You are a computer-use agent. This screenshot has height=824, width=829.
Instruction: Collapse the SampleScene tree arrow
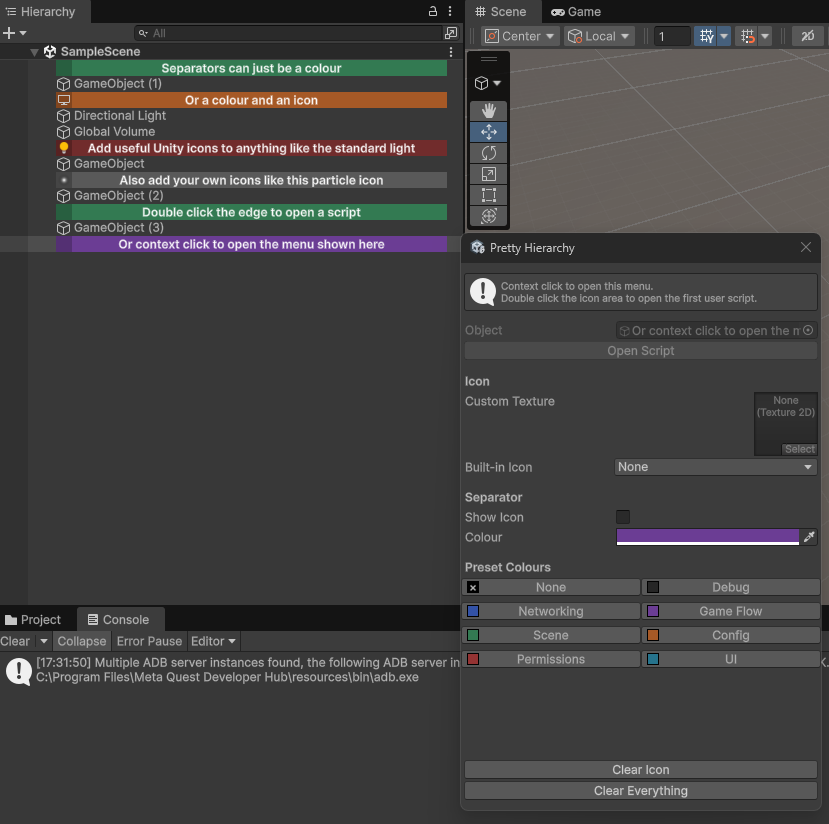[x=34, y=52]
